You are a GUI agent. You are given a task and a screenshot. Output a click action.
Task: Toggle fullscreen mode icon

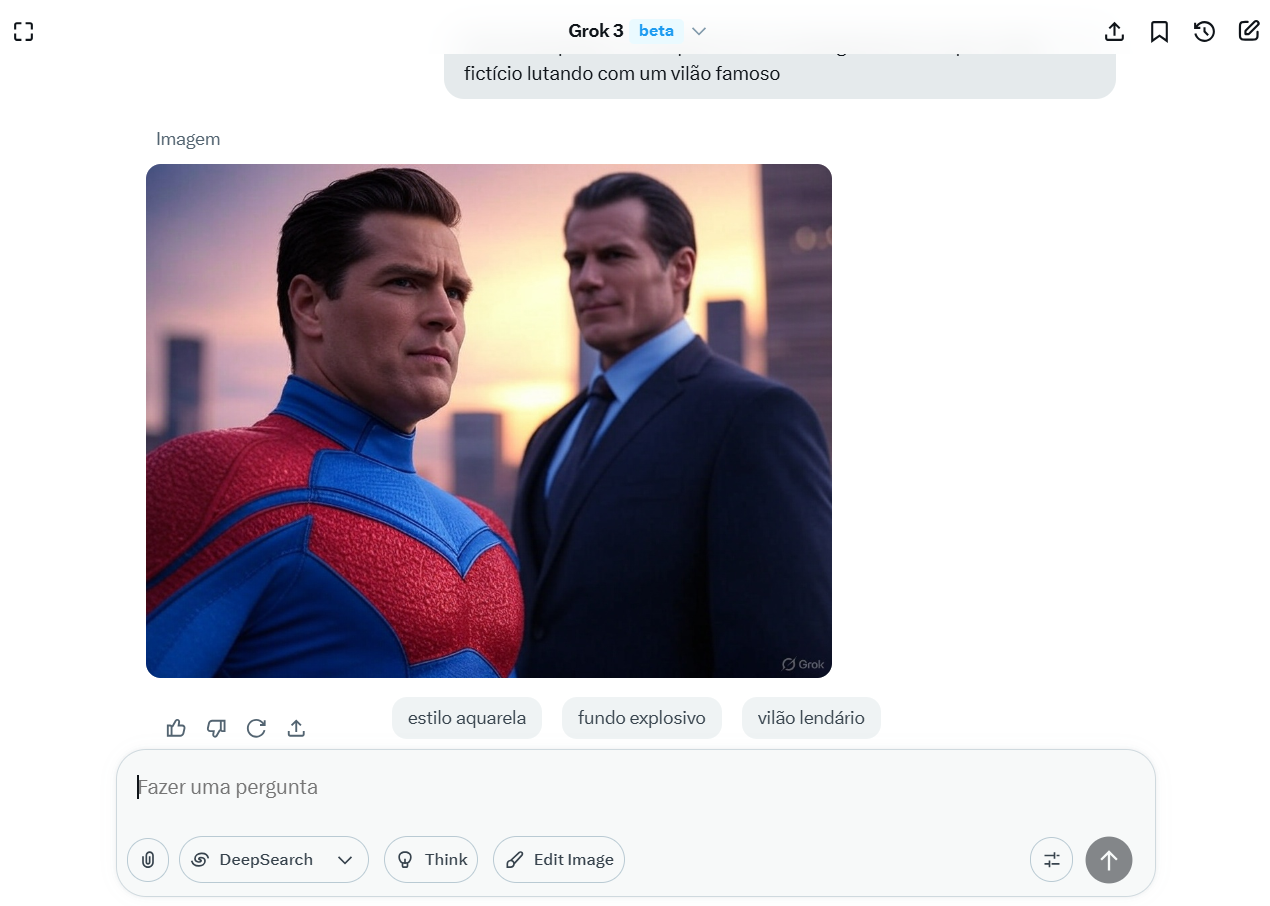tap(24, 31)
